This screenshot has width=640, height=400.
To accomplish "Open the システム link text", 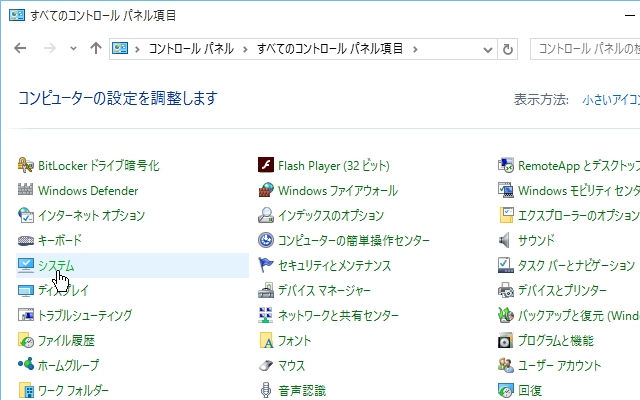I will click(x=56, y=266).
